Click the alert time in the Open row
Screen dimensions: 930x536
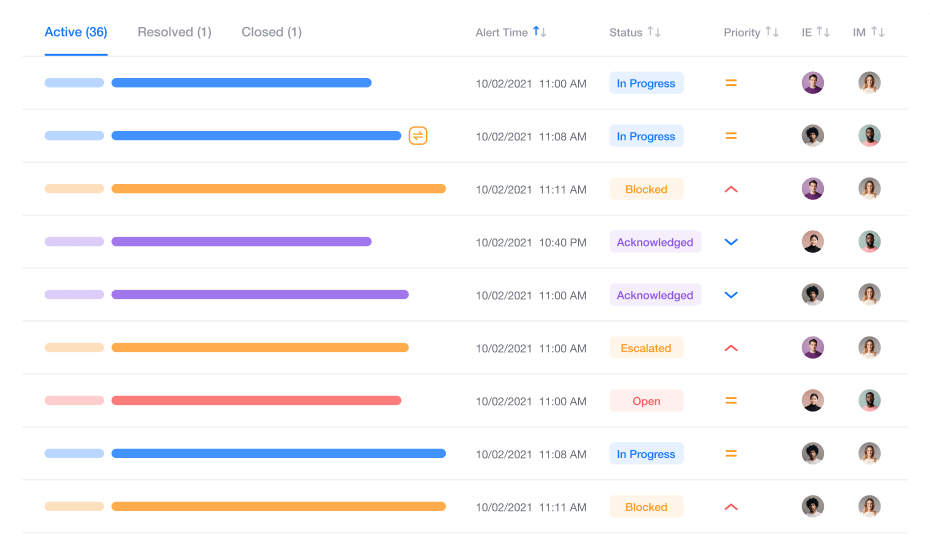click(531, 401)
